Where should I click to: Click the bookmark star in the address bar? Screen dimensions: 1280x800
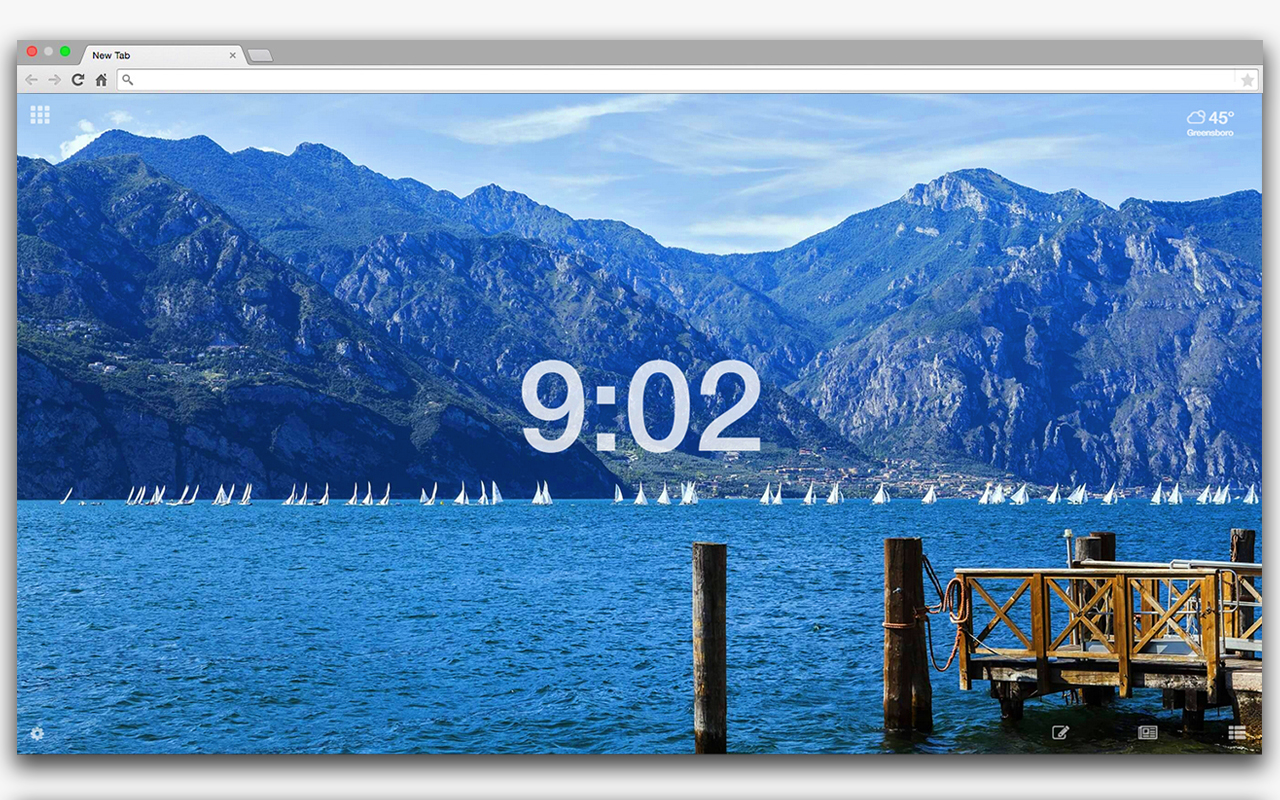coord(1247,80)
